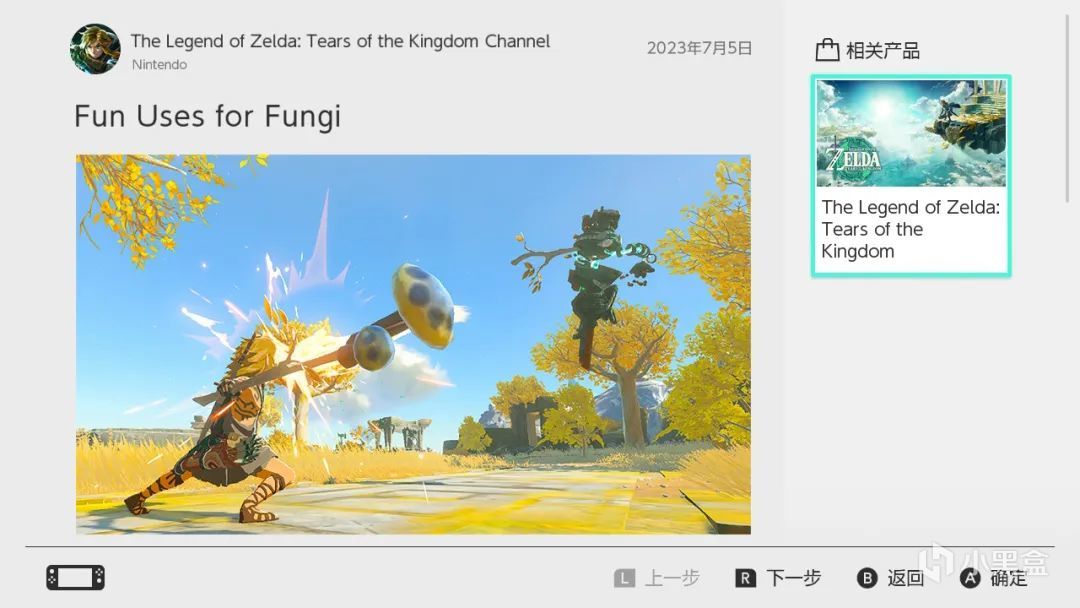Open Tears of the Kingdom product card
1080x608 pixels.
coord(911,176)
